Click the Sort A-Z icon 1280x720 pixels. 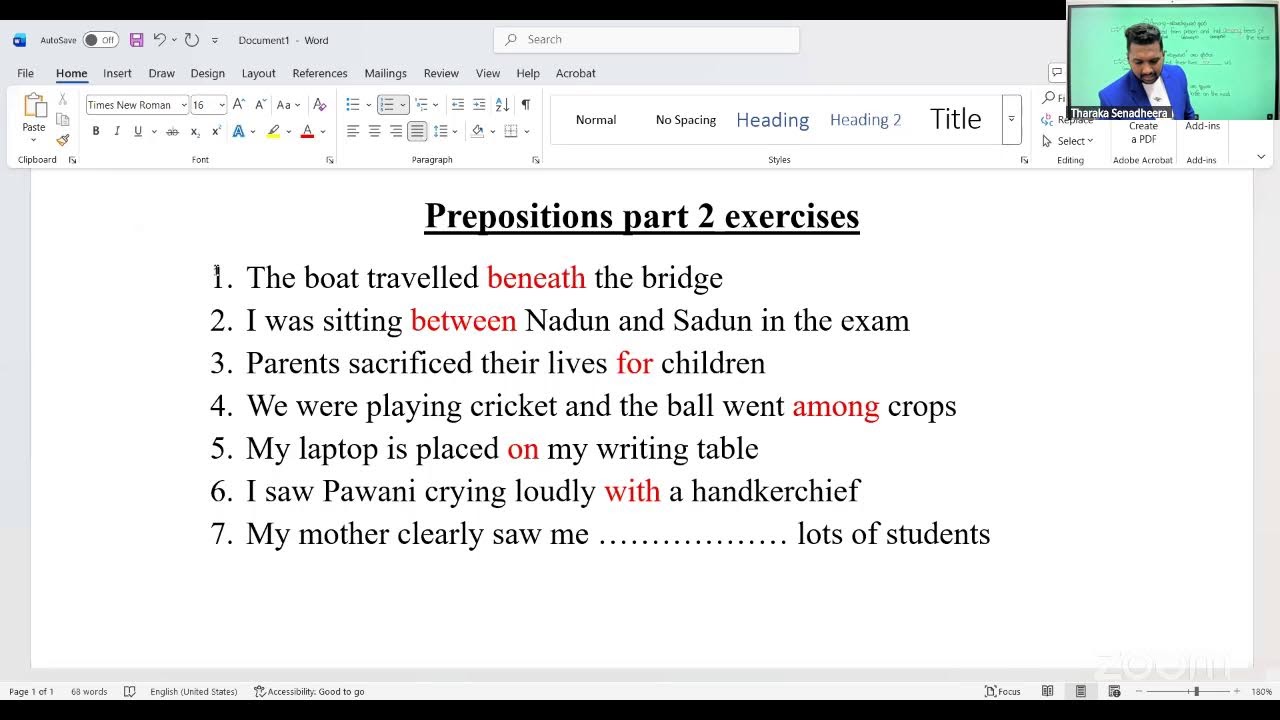click(502, 104)
